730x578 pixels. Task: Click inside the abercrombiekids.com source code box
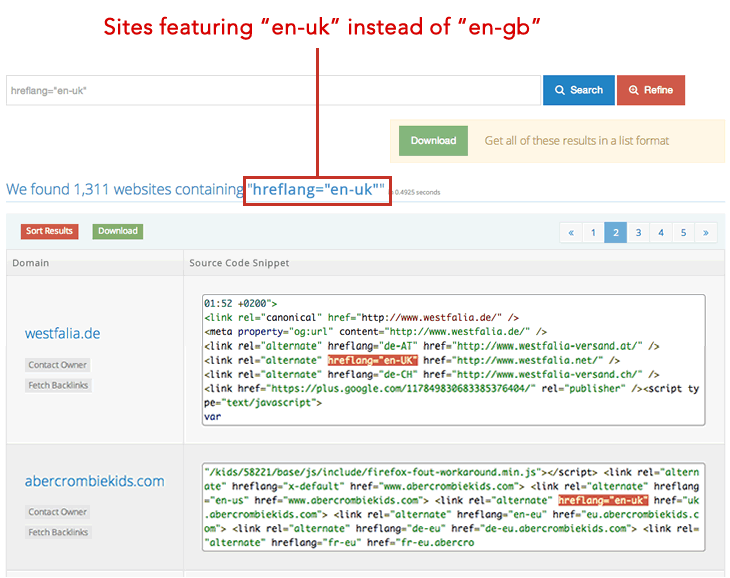click(x=453, y=507)
